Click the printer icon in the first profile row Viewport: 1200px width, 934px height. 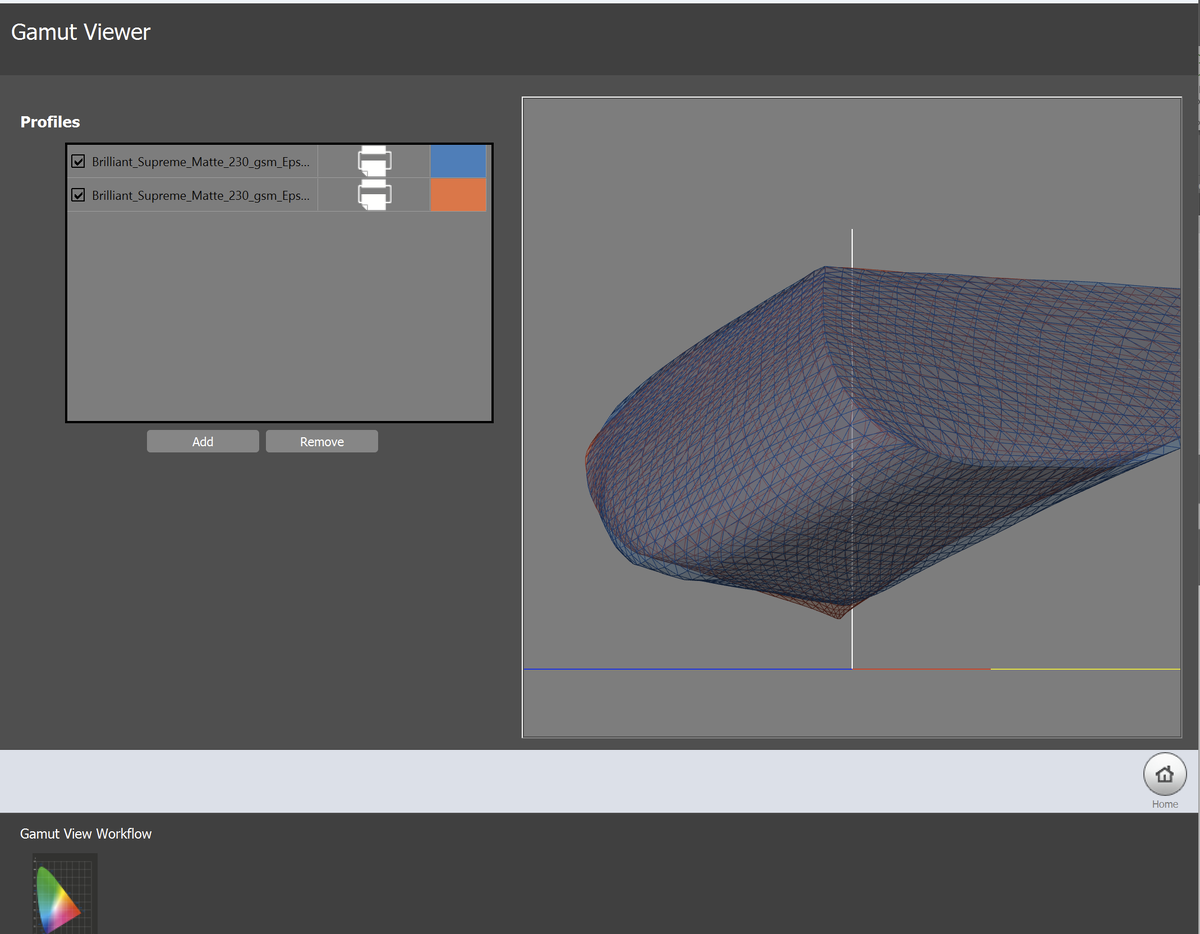click(x=374, y=161)
